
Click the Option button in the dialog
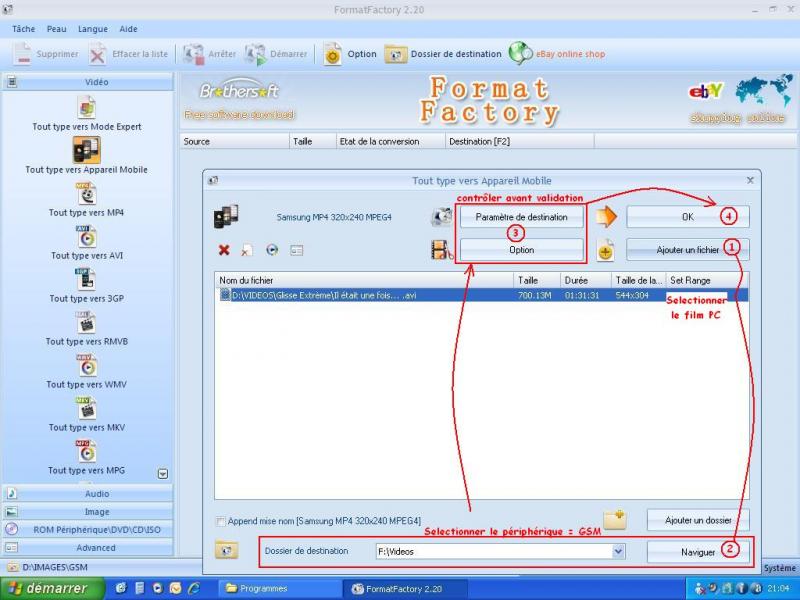[521, 250]
